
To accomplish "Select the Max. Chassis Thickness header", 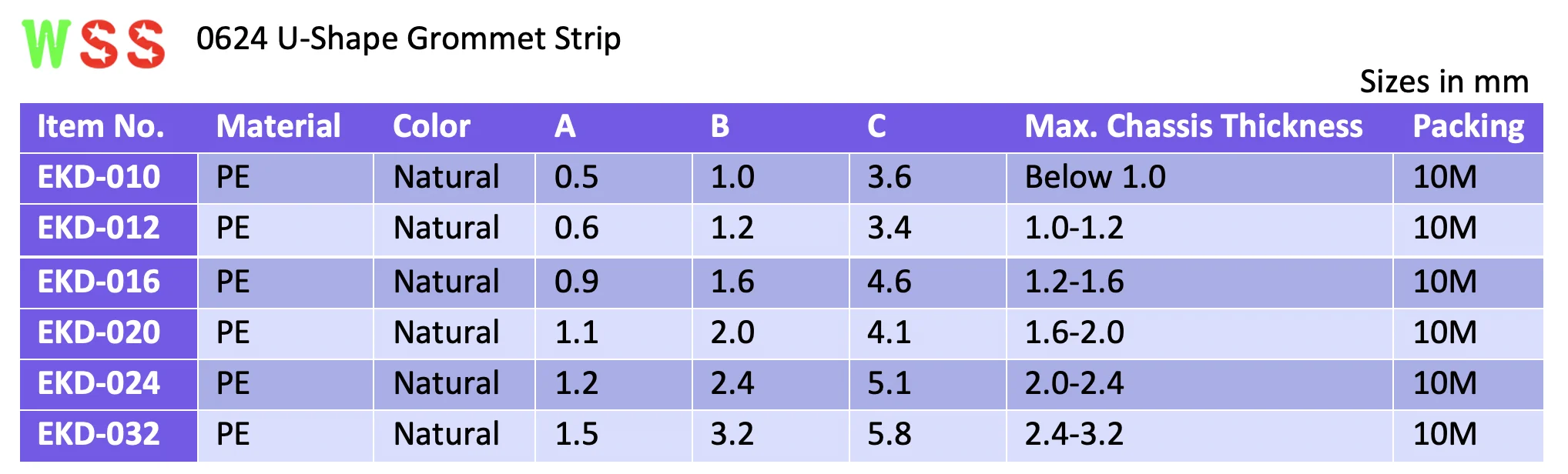I will [1193, 127].
